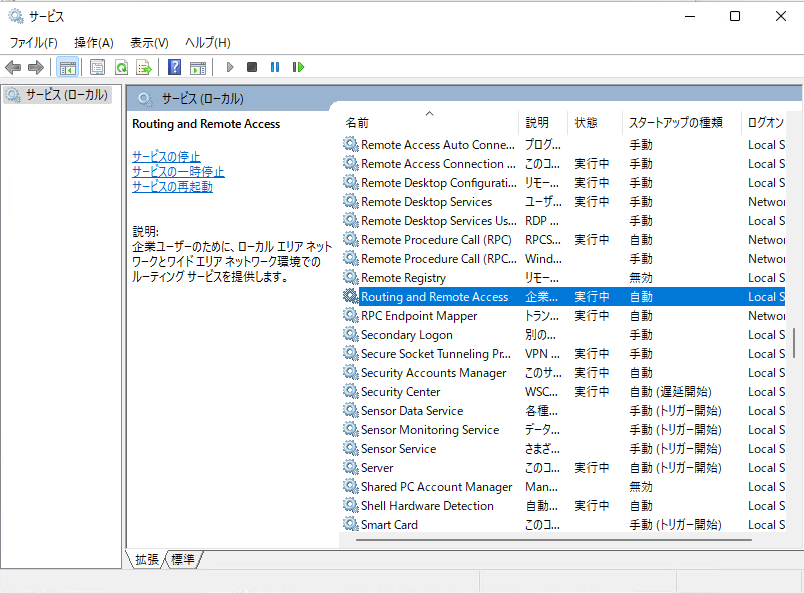Click the Back arrow toolbar icon

[x=13, y=67]
